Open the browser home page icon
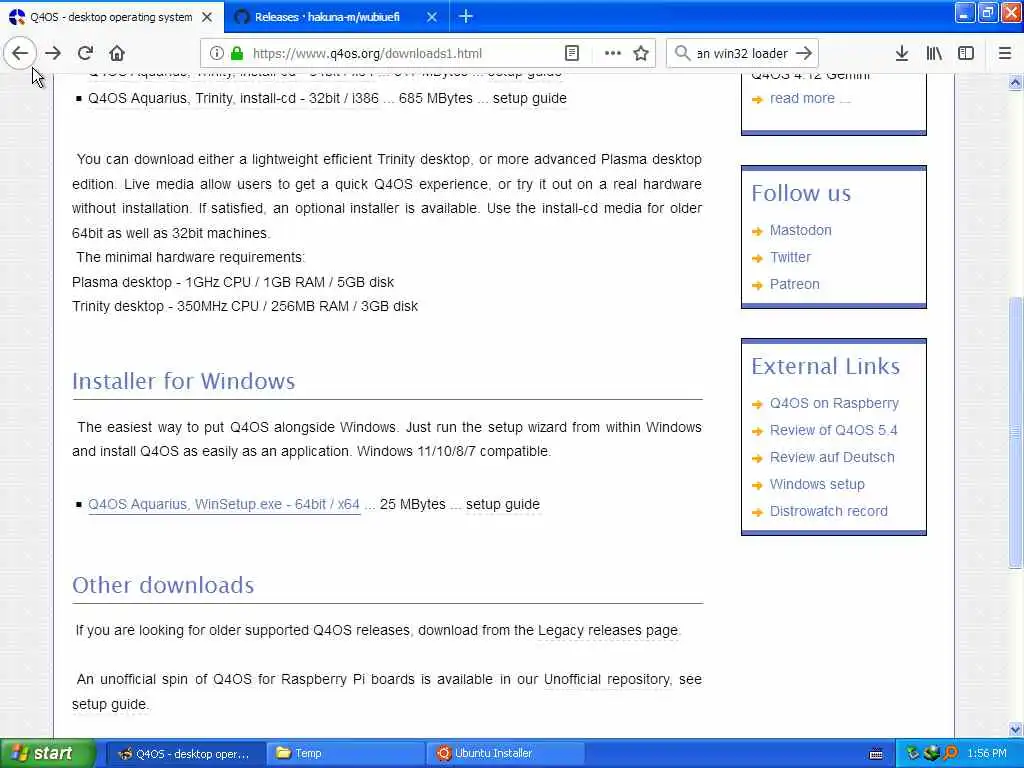This screenshot has width=1024, height=768. click(x=117, y=53)
